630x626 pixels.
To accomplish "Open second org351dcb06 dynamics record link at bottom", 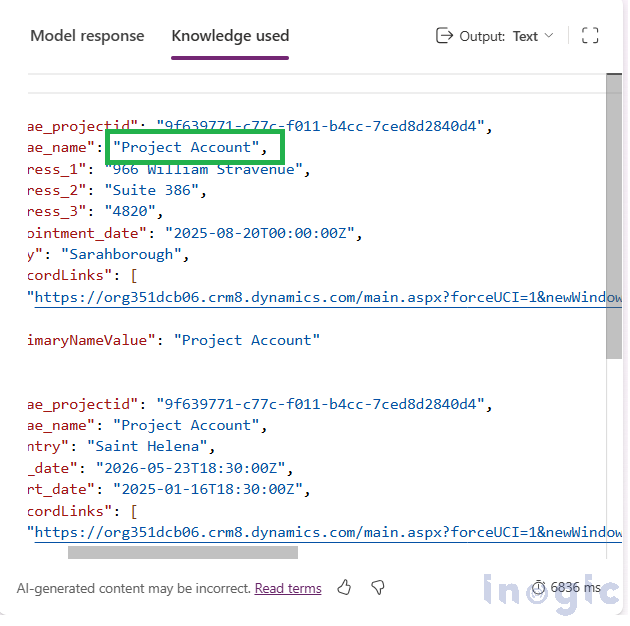I will 328,532.
